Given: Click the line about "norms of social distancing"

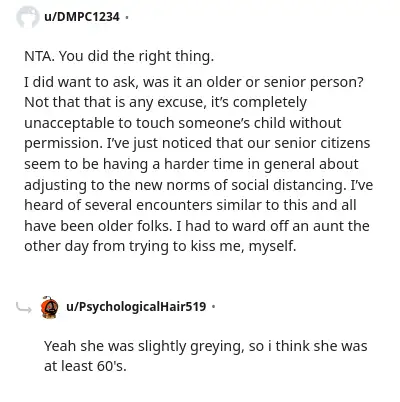Looking at the screenshot, I should click(x=199, y=185).
